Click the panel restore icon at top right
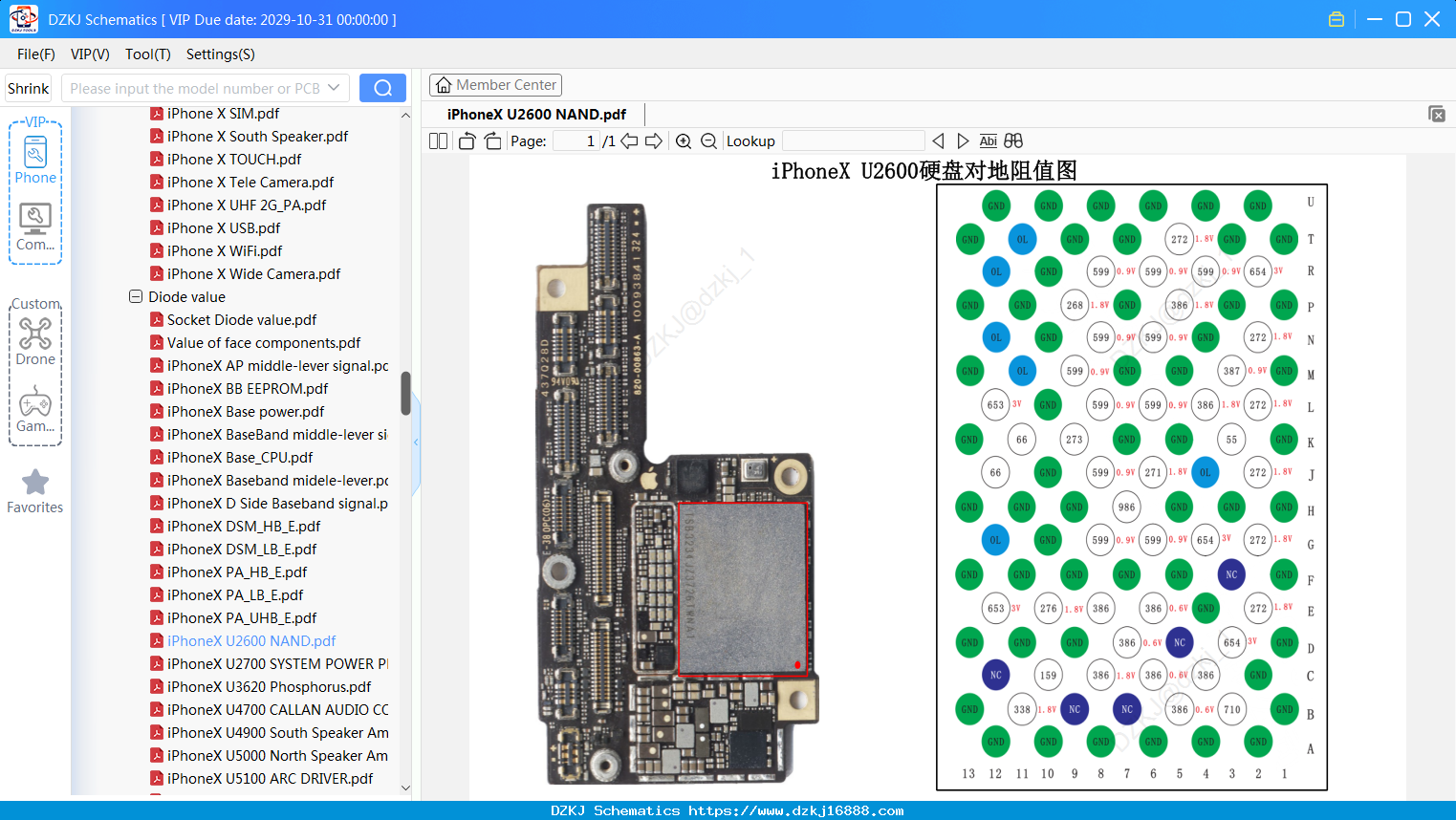The width and height of the screenshot is (1456, 820). [1437, 114]
